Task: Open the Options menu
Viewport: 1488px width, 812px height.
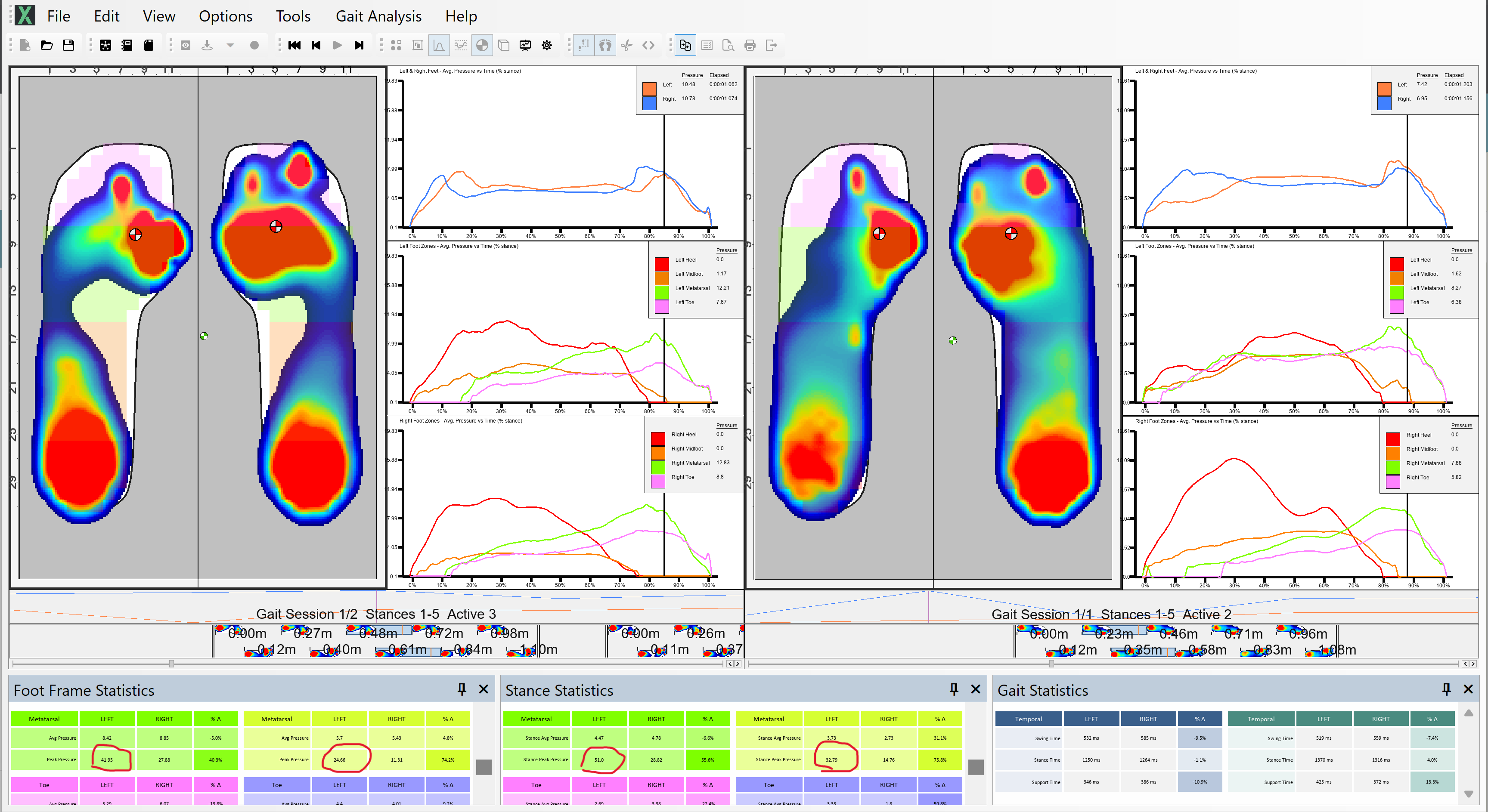Action: click(x=225, y=16)
